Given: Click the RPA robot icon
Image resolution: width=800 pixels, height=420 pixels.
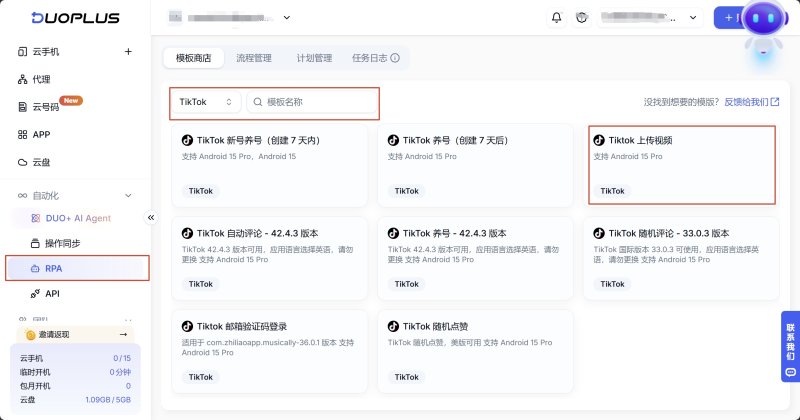Looking at the screenshot, I should tap(35, 268).
